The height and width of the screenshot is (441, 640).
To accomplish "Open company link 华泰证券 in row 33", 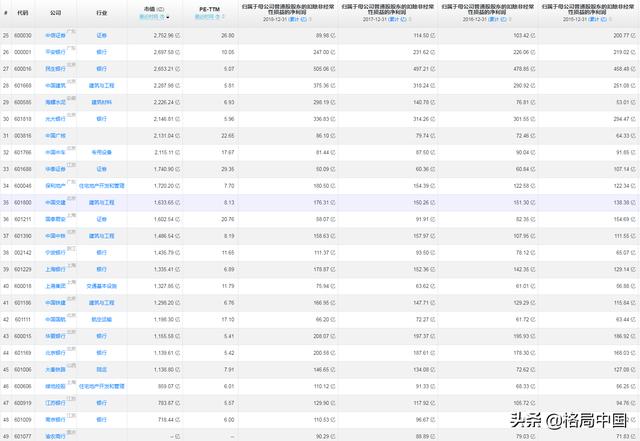I will (x=55, y=169).
